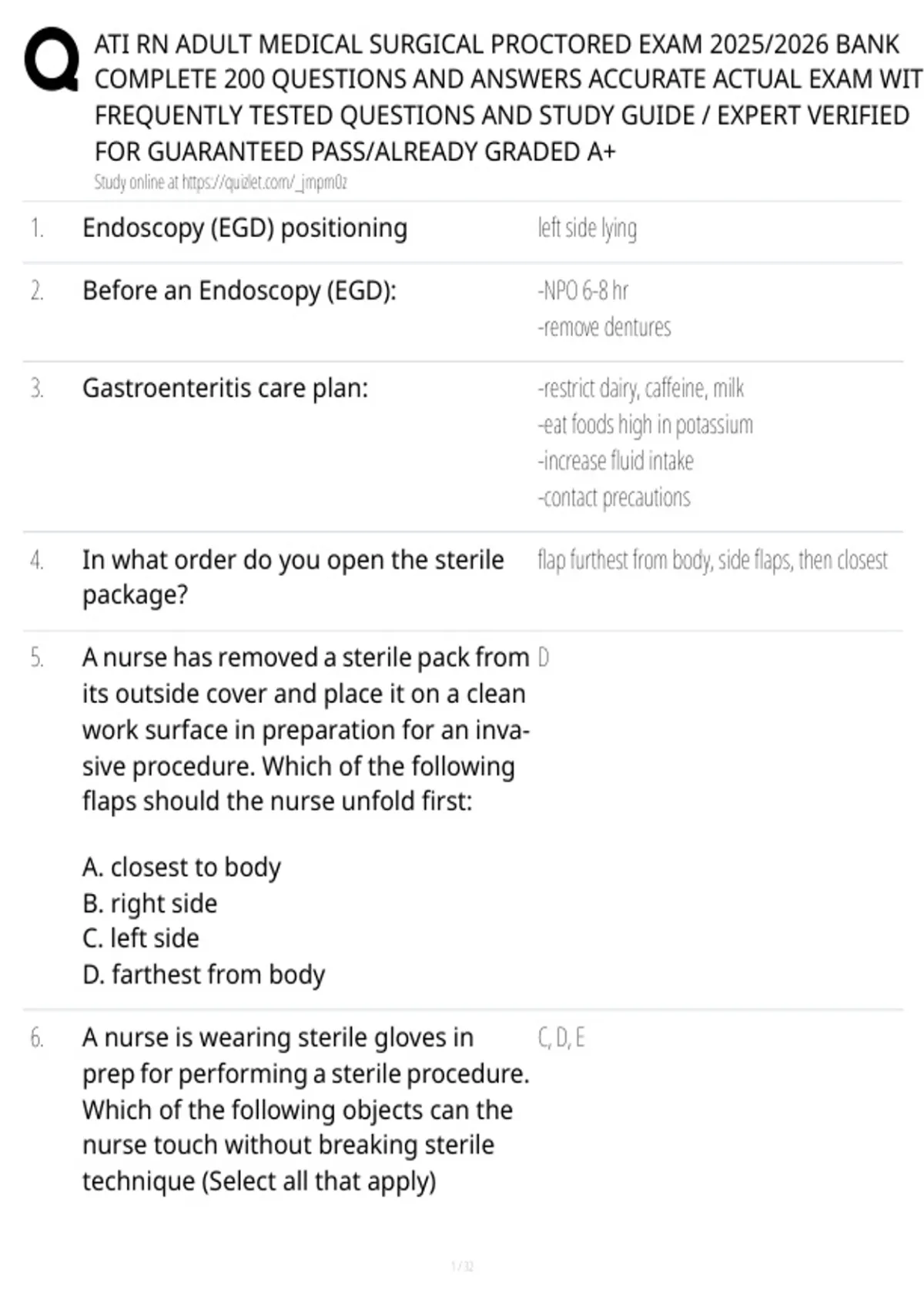Open the quizlet.com study online link
Screen dimensions: 924x1309
pyautogui.click(x=220, y=182)
